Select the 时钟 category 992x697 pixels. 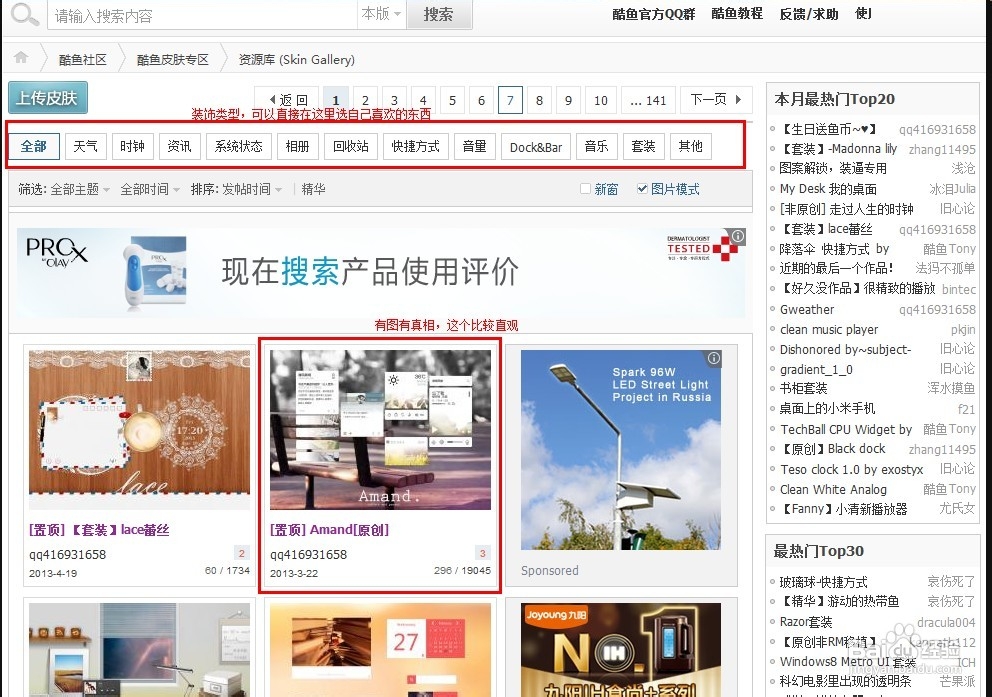click(x=133, y=146)
